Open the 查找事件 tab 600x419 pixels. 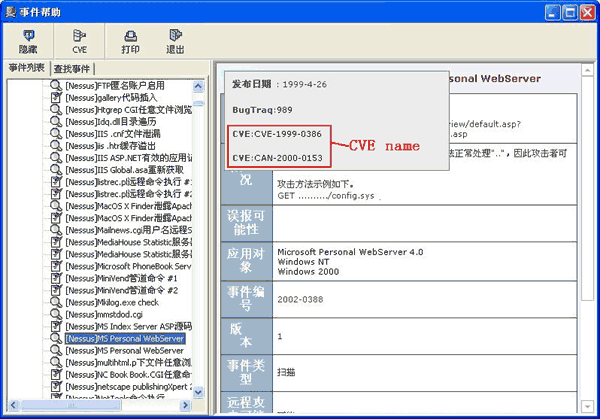pyautogui.click(x=72, y=69)
